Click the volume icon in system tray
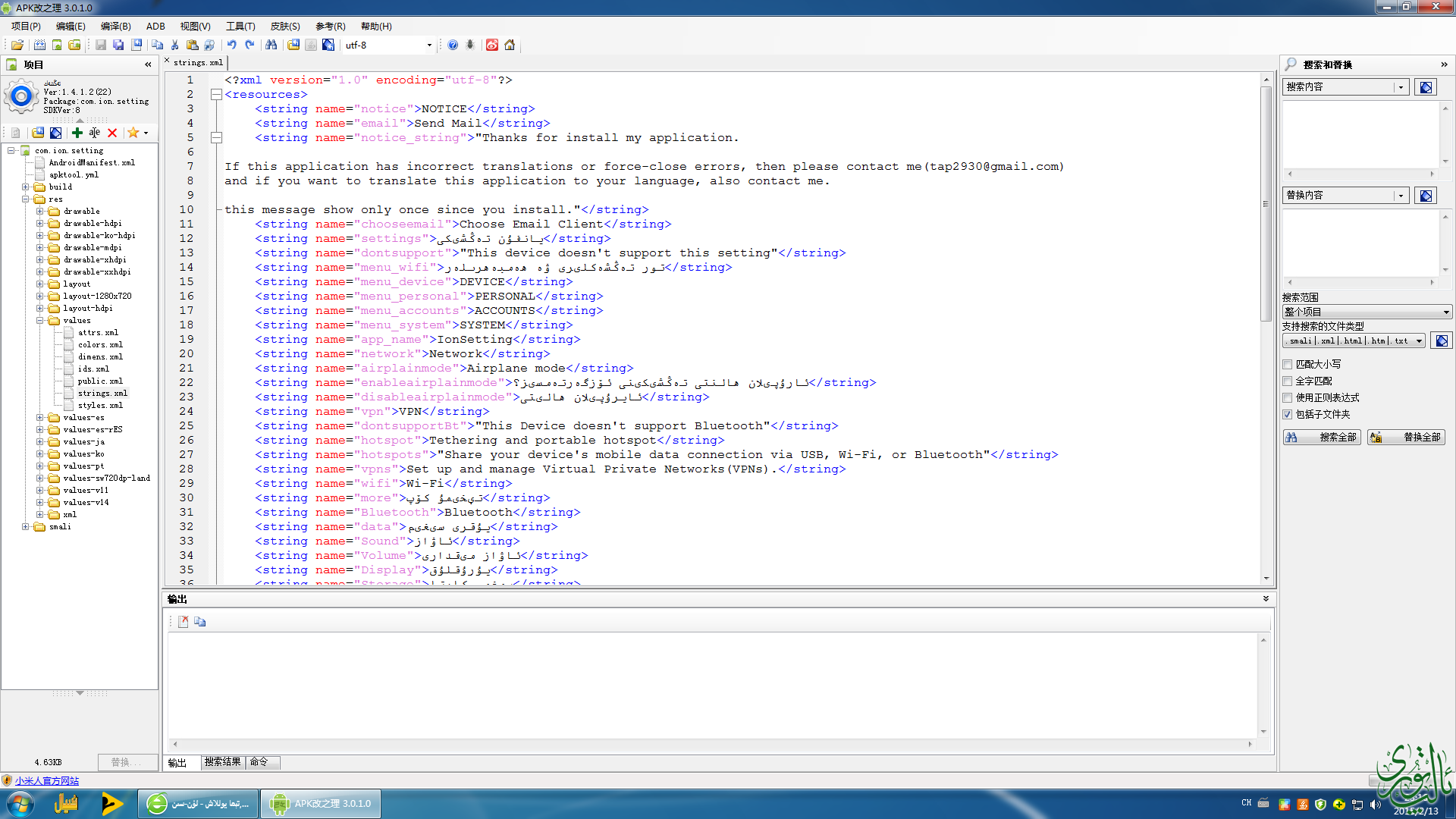 (x=1376, y=805)
